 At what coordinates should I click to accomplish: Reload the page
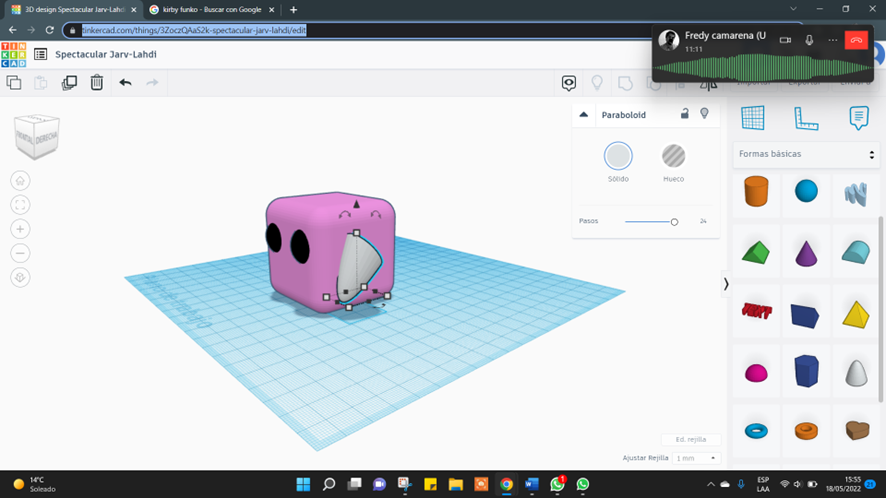[x=50, y=30]
